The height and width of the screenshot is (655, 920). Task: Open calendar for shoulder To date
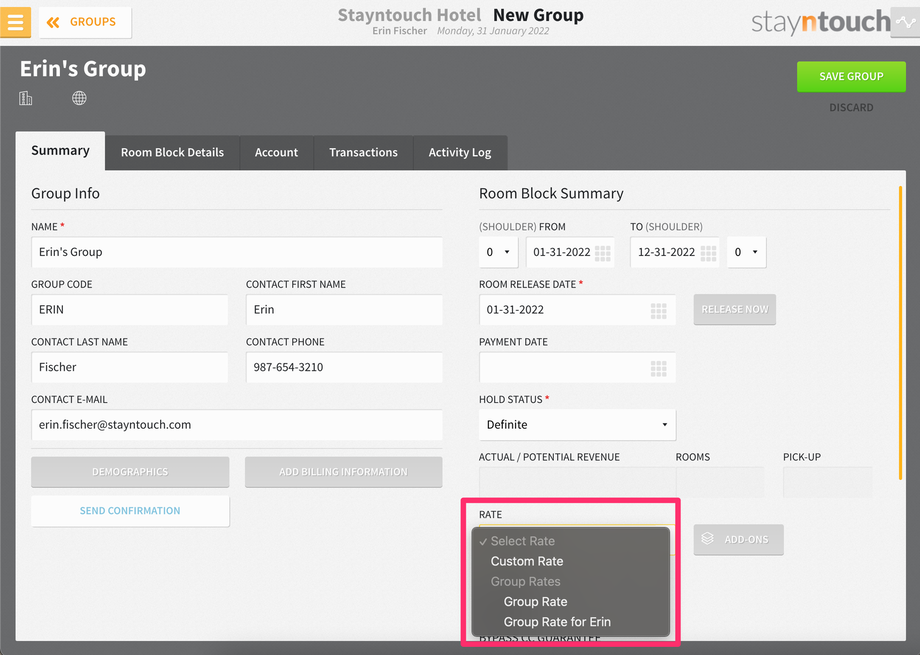coord(708,253)
